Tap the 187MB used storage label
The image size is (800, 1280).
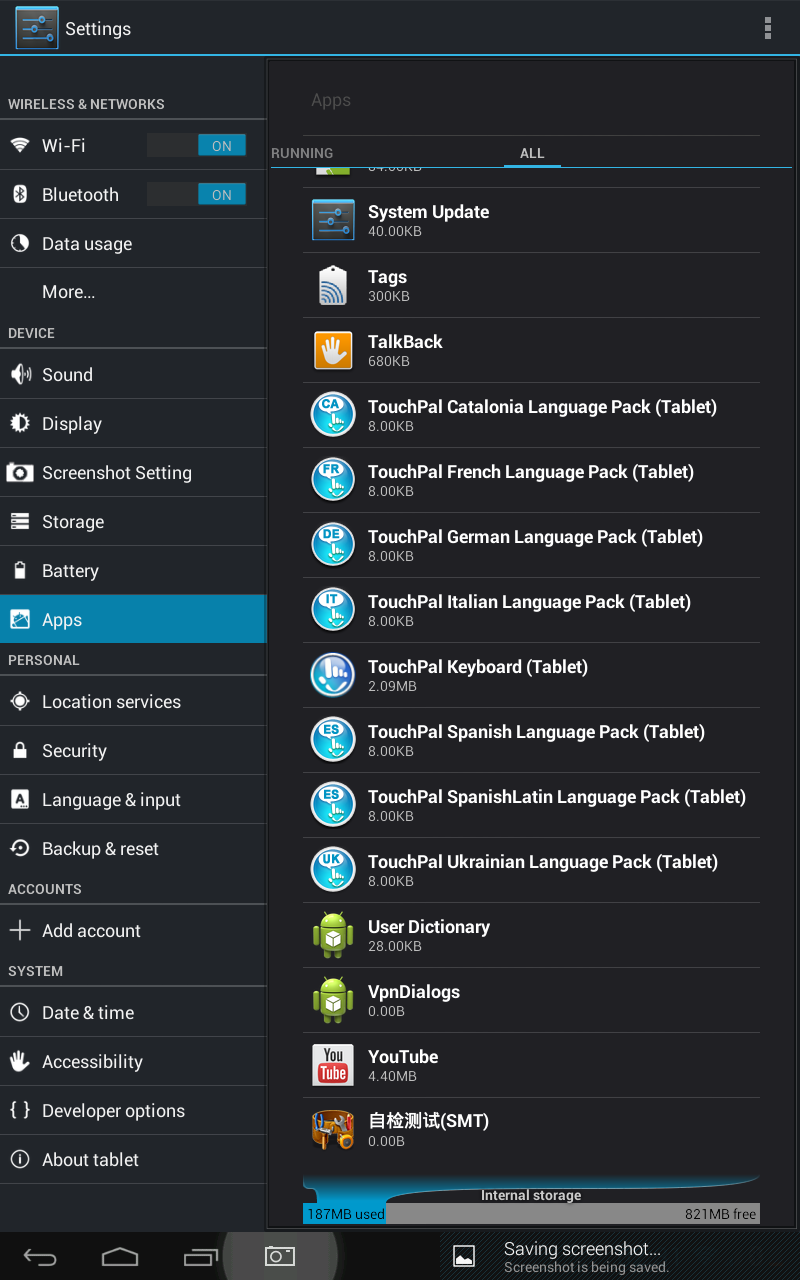point(345,1214)
